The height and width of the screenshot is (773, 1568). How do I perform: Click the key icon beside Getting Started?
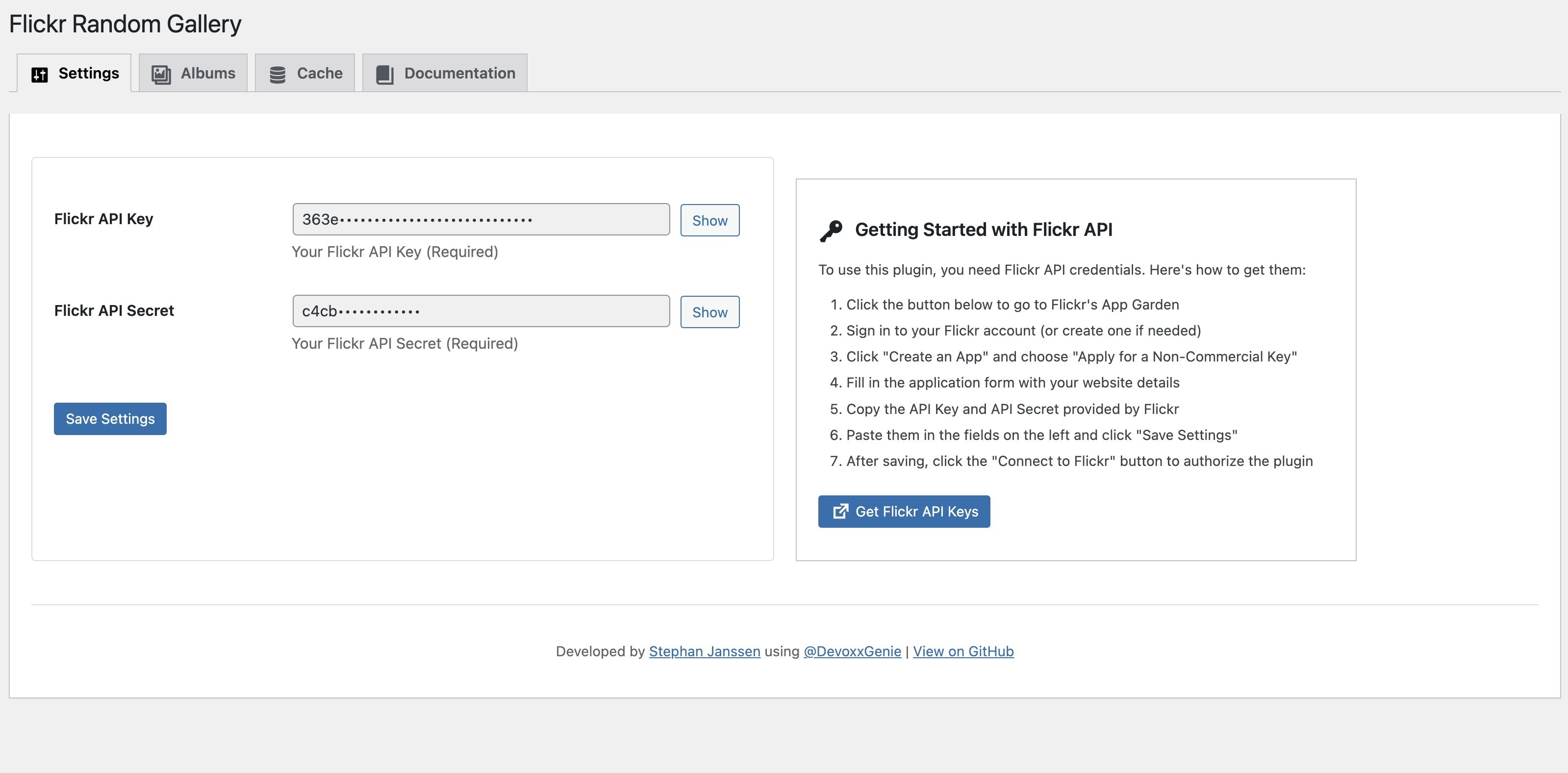click(831, 231)
